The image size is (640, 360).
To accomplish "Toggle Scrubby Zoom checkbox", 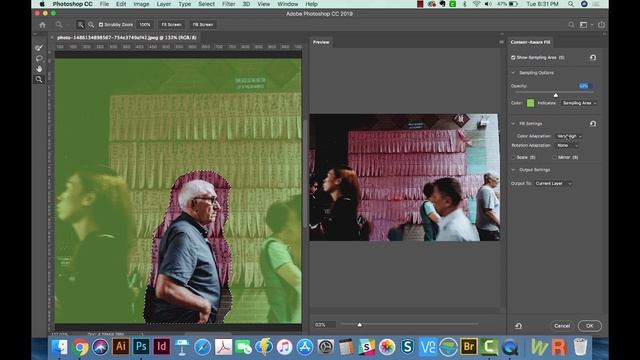I will click(x=100, y=24).
